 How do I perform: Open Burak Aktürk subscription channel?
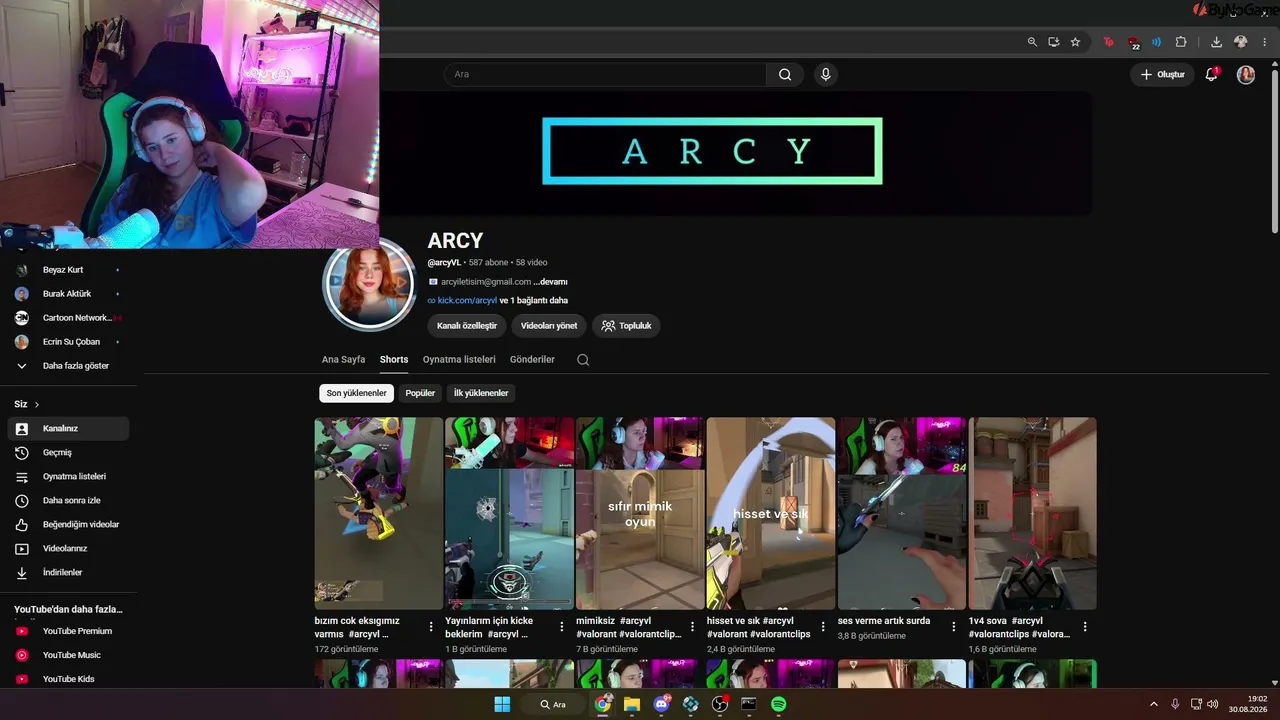pos(68,294)
